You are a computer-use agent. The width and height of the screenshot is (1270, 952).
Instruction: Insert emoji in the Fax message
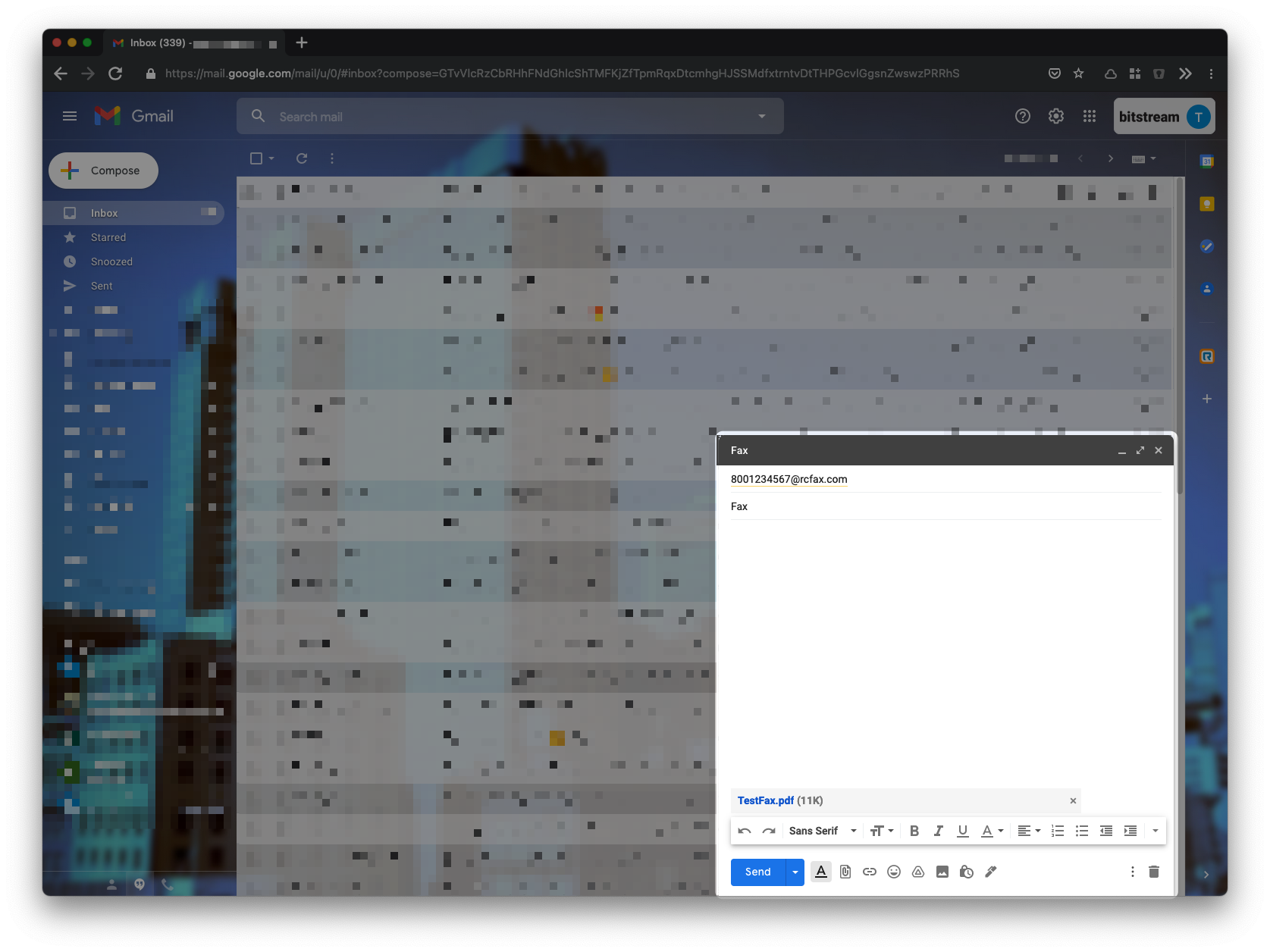click(894, 872)
